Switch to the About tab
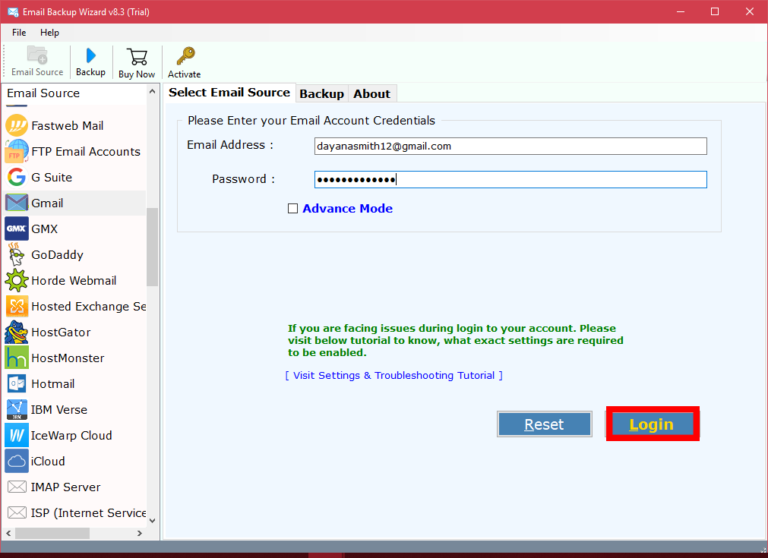 click(372, 94)
